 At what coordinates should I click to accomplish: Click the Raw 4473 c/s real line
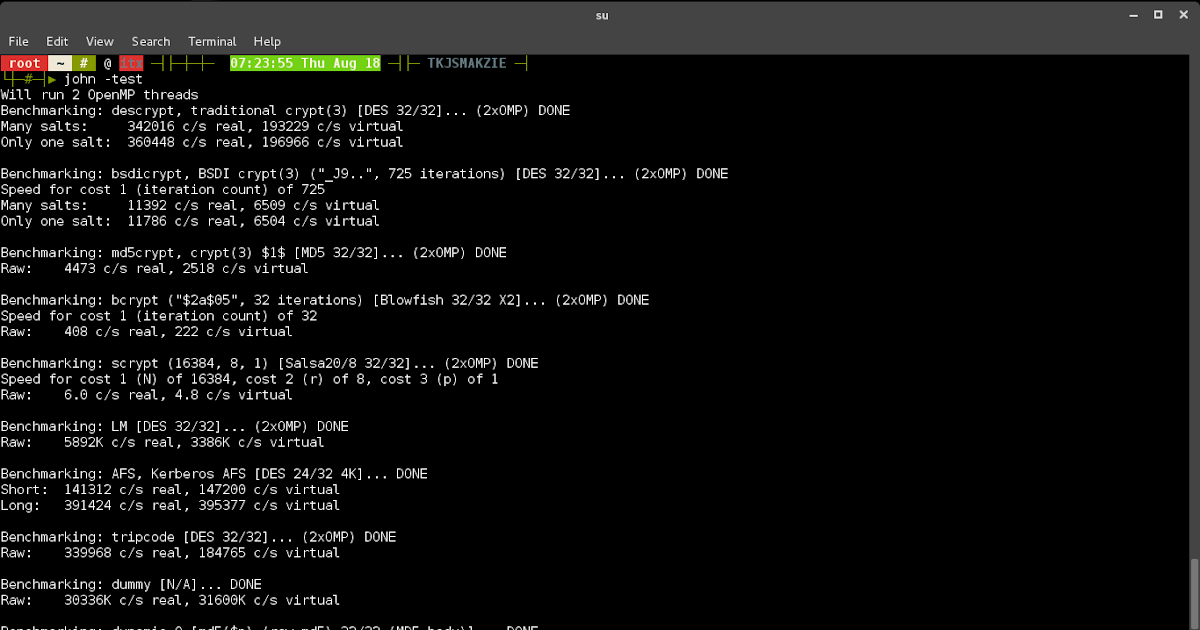(x=154, y=268)
